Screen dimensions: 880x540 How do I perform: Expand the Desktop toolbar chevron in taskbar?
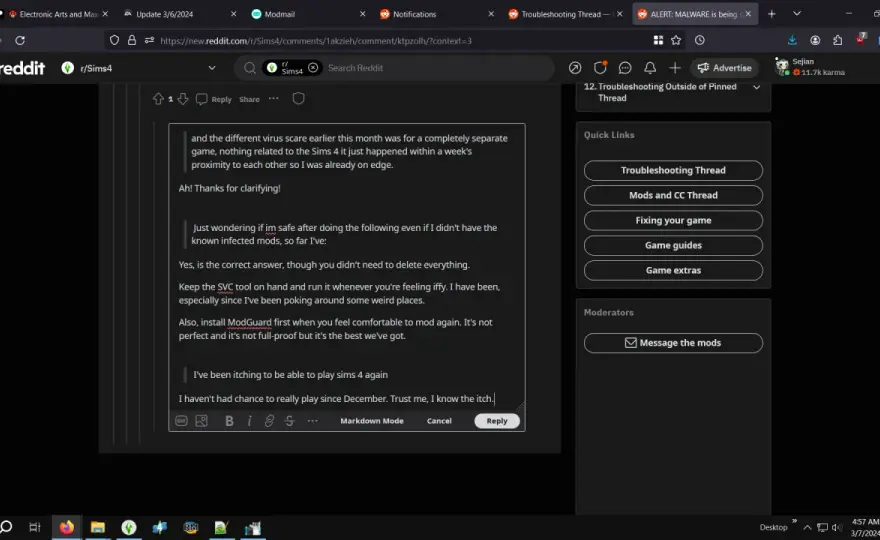pos(794,521)
